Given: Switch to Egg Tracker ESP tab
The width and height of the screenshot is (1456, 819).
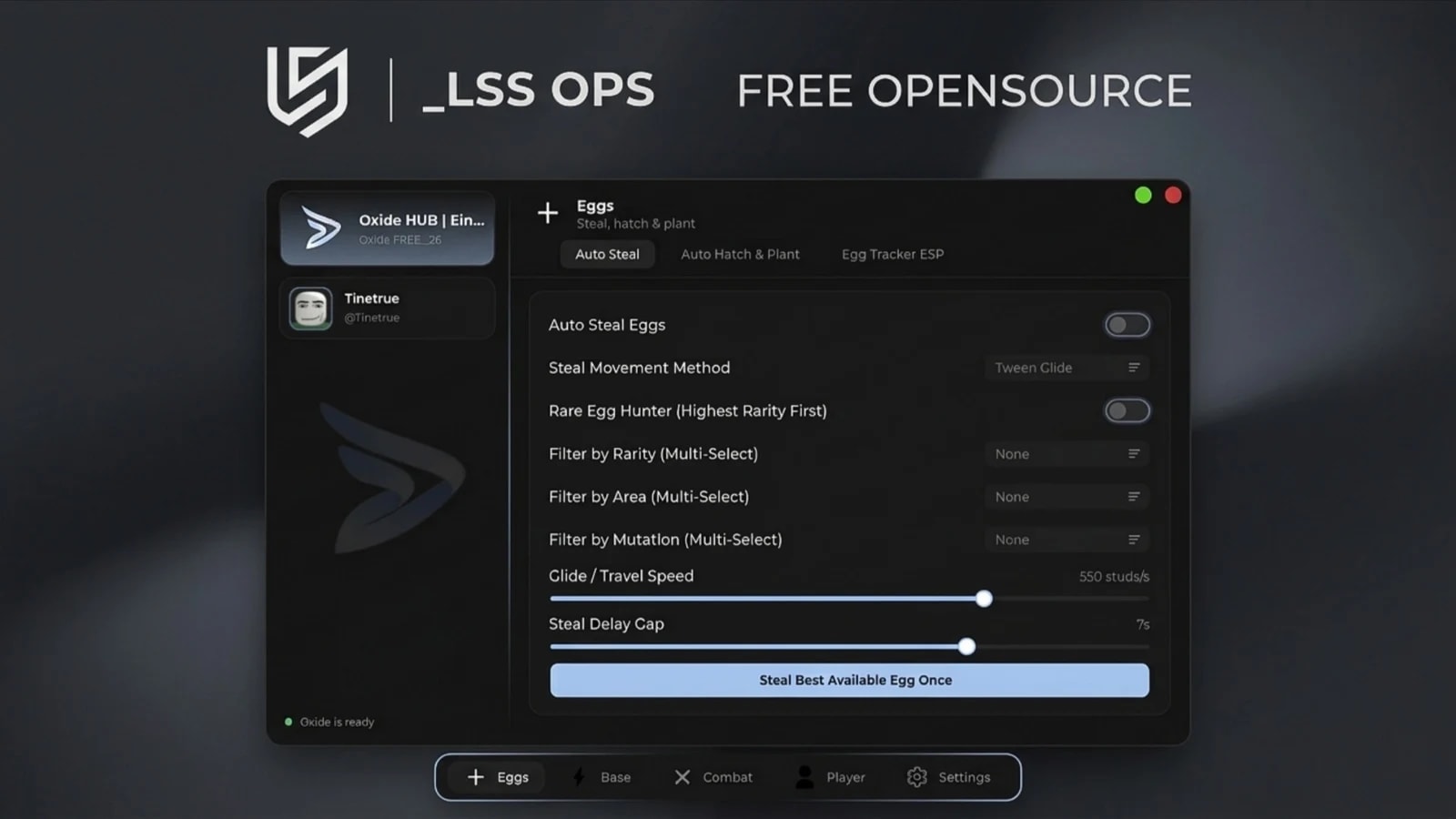Looking at the screenshot, I should point(893,254).
